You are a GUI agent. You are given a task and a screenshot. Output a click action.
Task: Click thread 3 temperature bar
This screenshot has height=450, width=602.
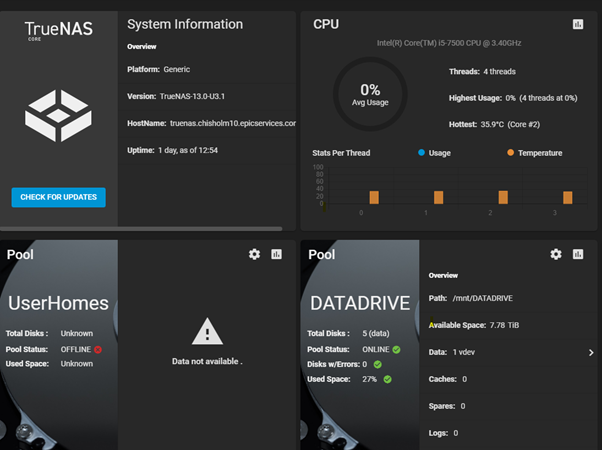(x=567, y=197)
